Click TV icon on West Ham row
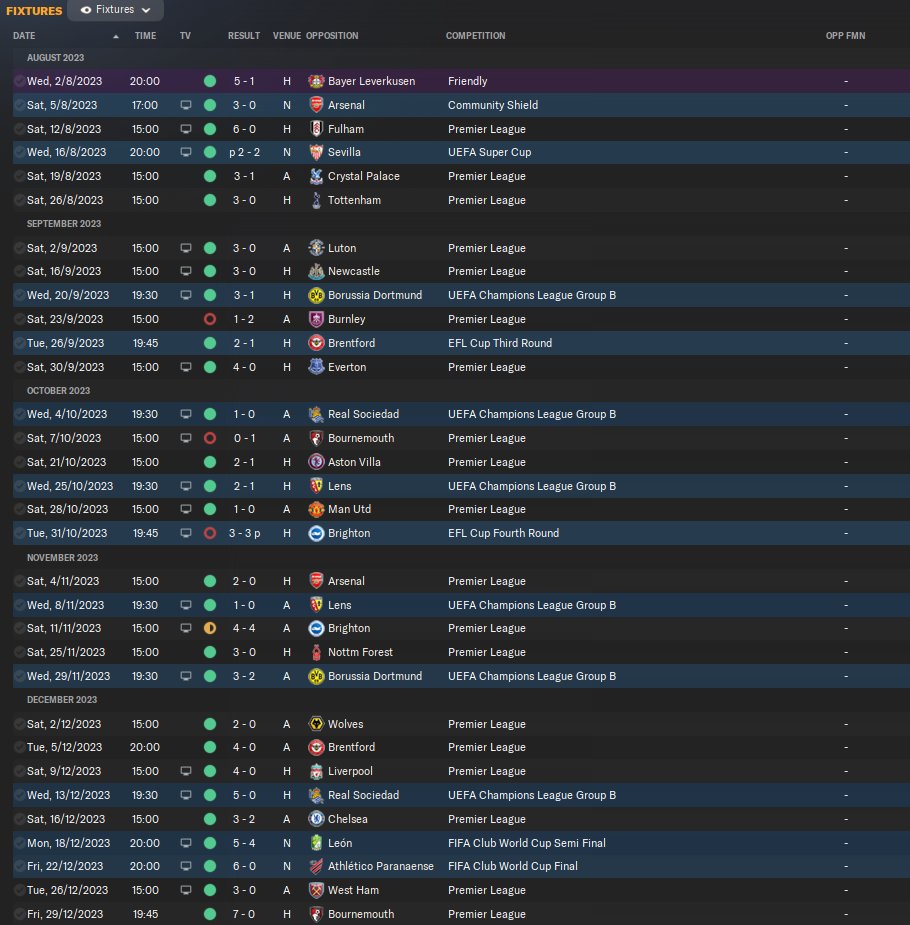The width and height of the screenshot is (910, 925). pos(186,890)
